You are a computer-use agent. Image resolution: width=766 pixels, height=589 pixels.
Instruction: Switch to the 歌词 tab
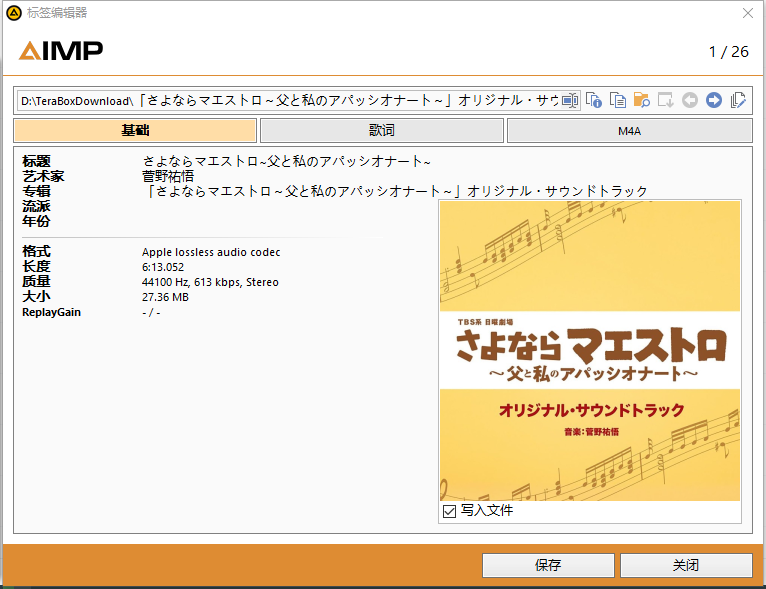[382, 131]
